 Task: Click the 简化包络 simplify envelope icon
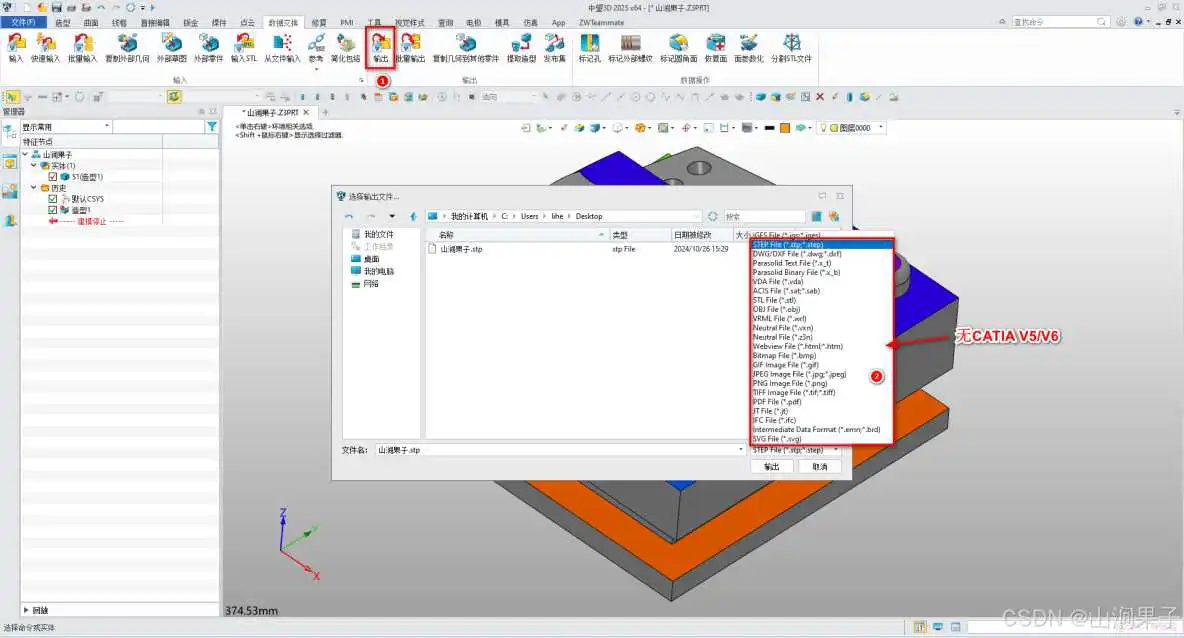point(346,46)
